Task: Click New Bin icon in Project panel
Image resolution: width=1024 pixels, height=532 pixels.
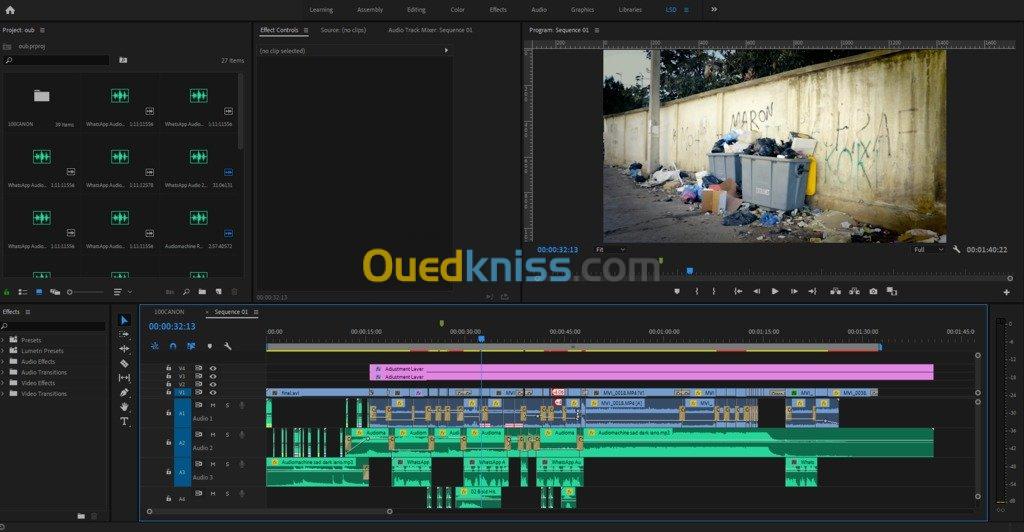Action: pos(202,292)
